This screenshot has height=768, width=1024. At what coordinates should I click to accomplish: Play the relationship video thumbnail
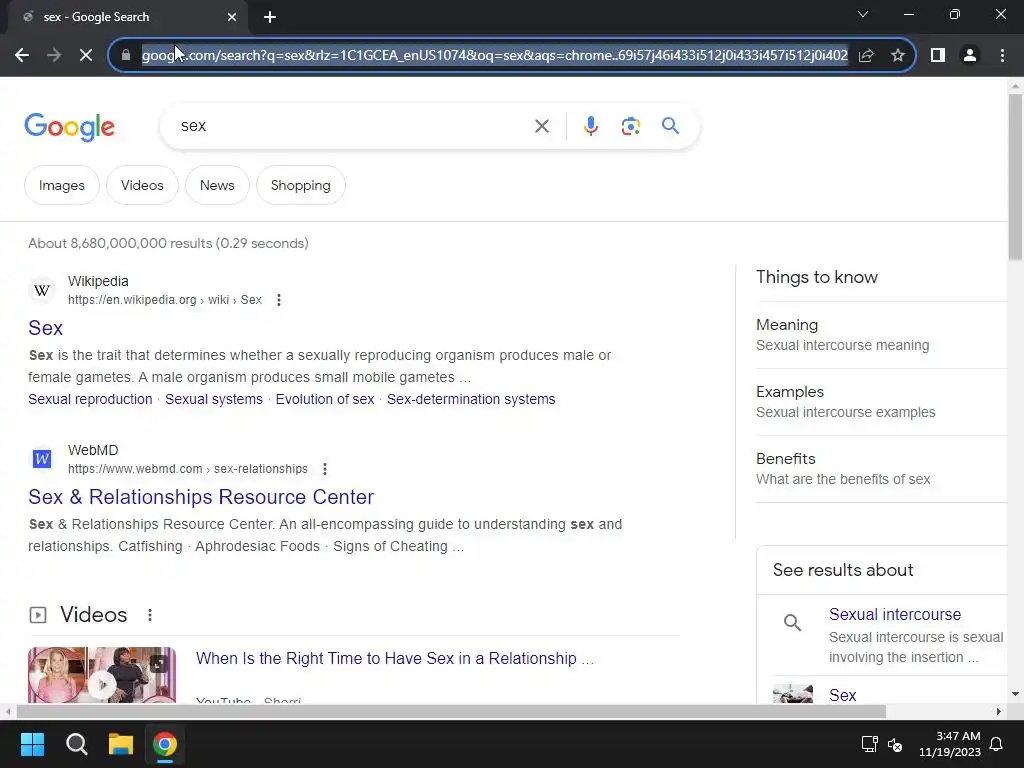click(x=102, y=675)
